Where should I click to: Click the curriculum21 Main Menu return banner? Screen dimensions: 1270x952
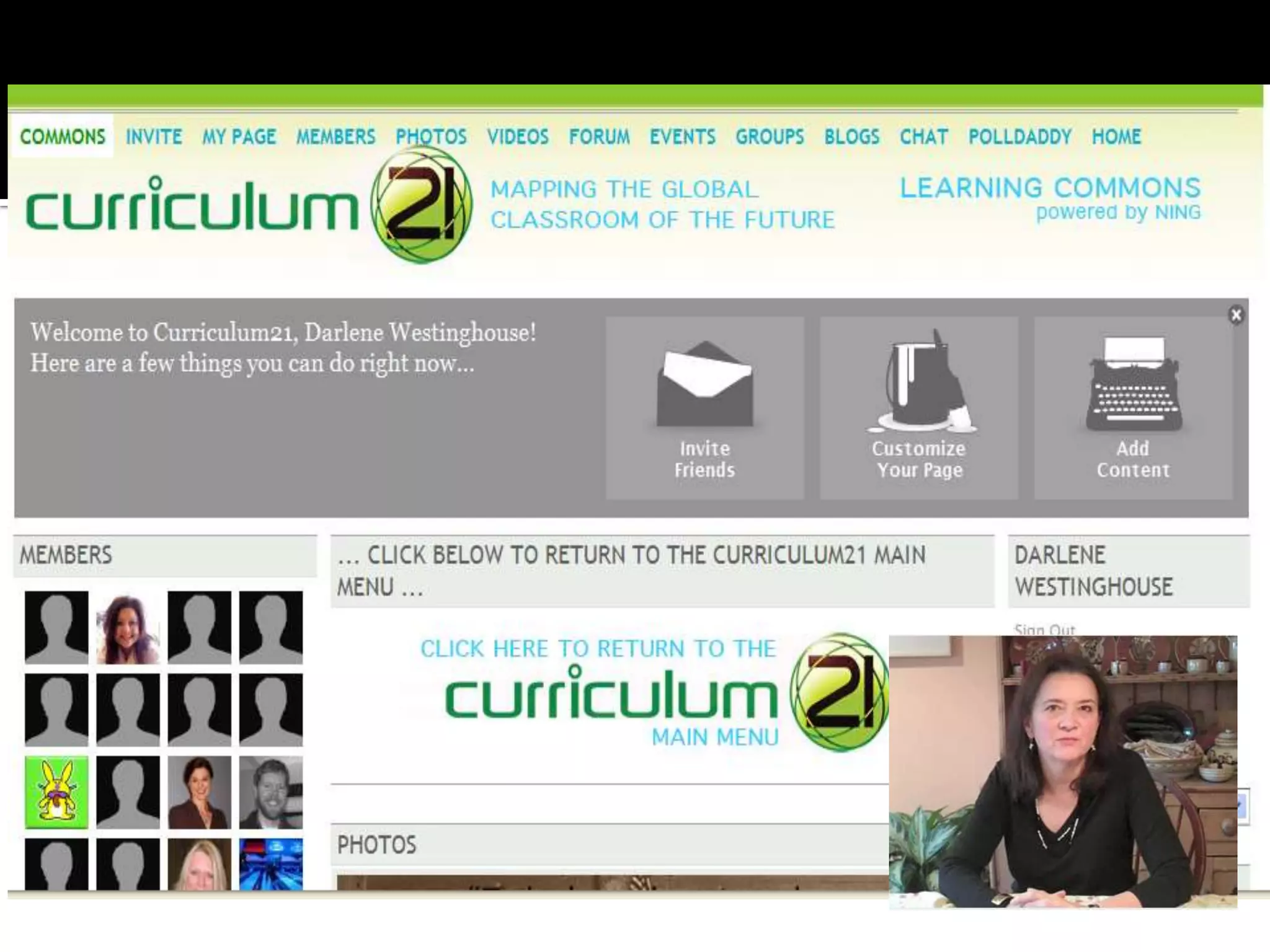pos(655,693)
